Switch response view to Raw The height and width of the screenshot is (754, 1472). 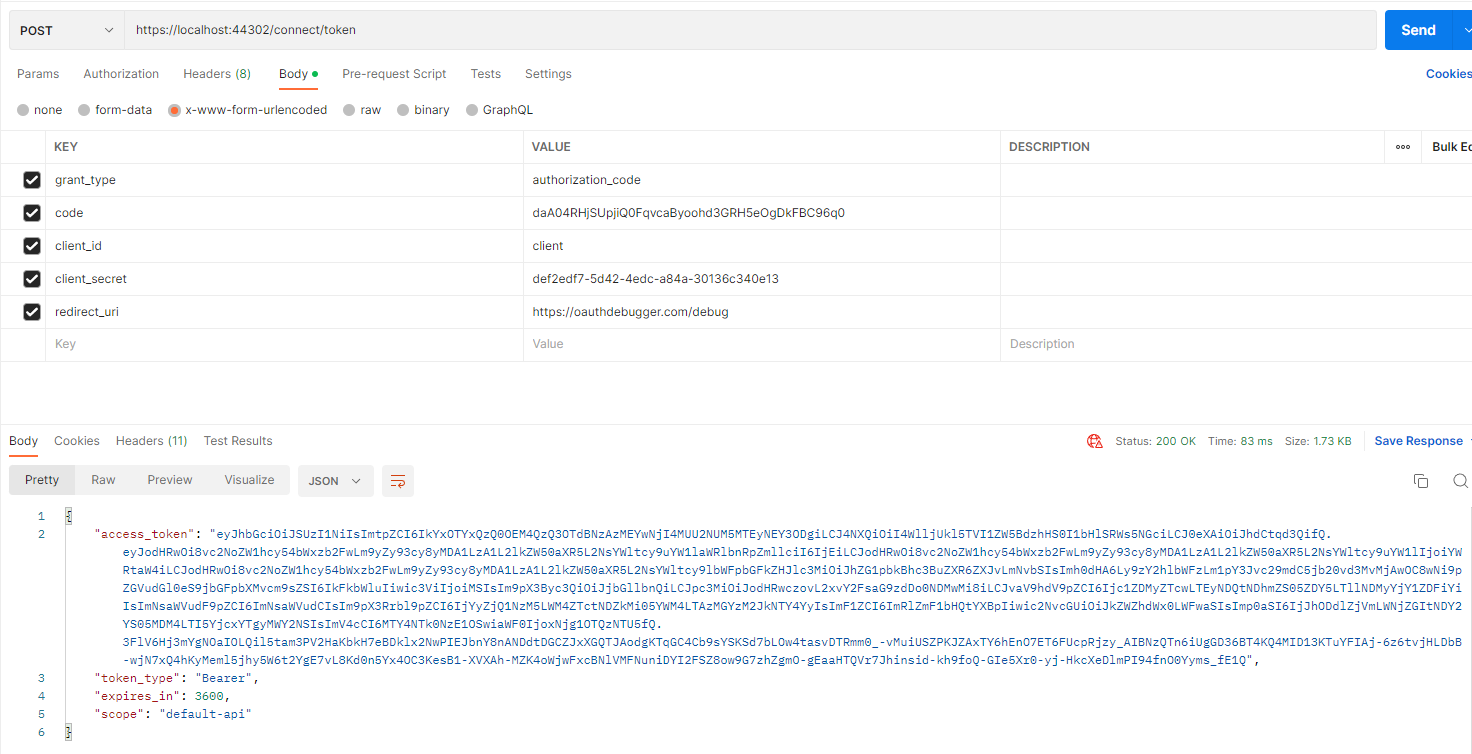(x=103, y=480)
